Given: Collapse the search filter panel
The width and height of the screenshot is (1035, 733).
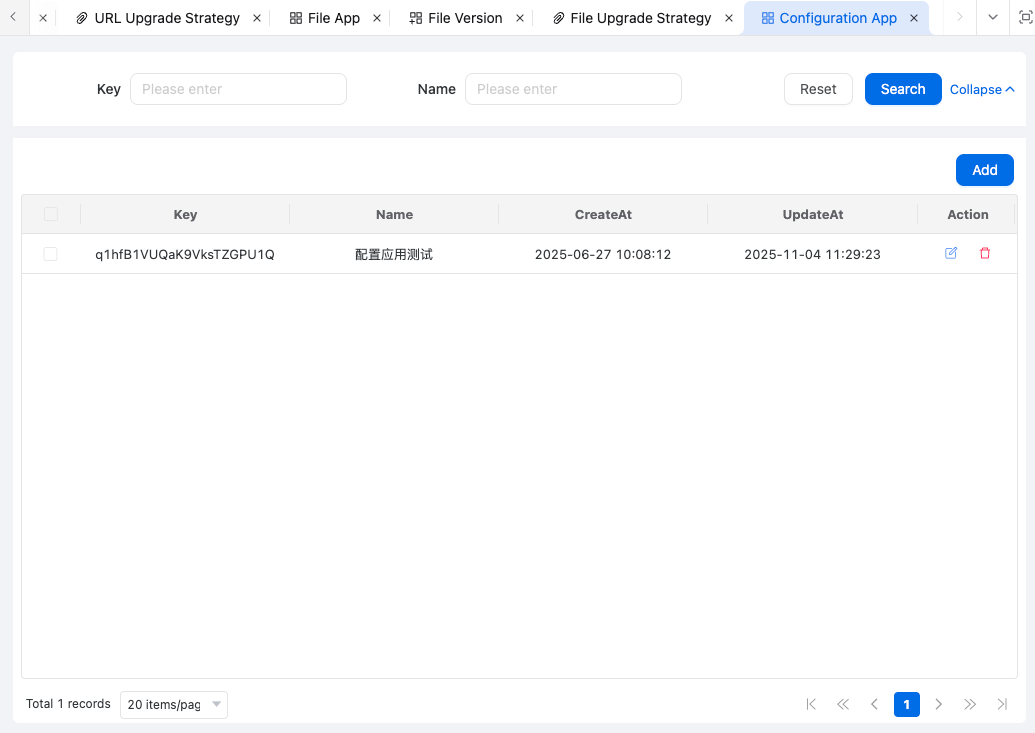Looking at the screenshot, I should click(982, 89).
